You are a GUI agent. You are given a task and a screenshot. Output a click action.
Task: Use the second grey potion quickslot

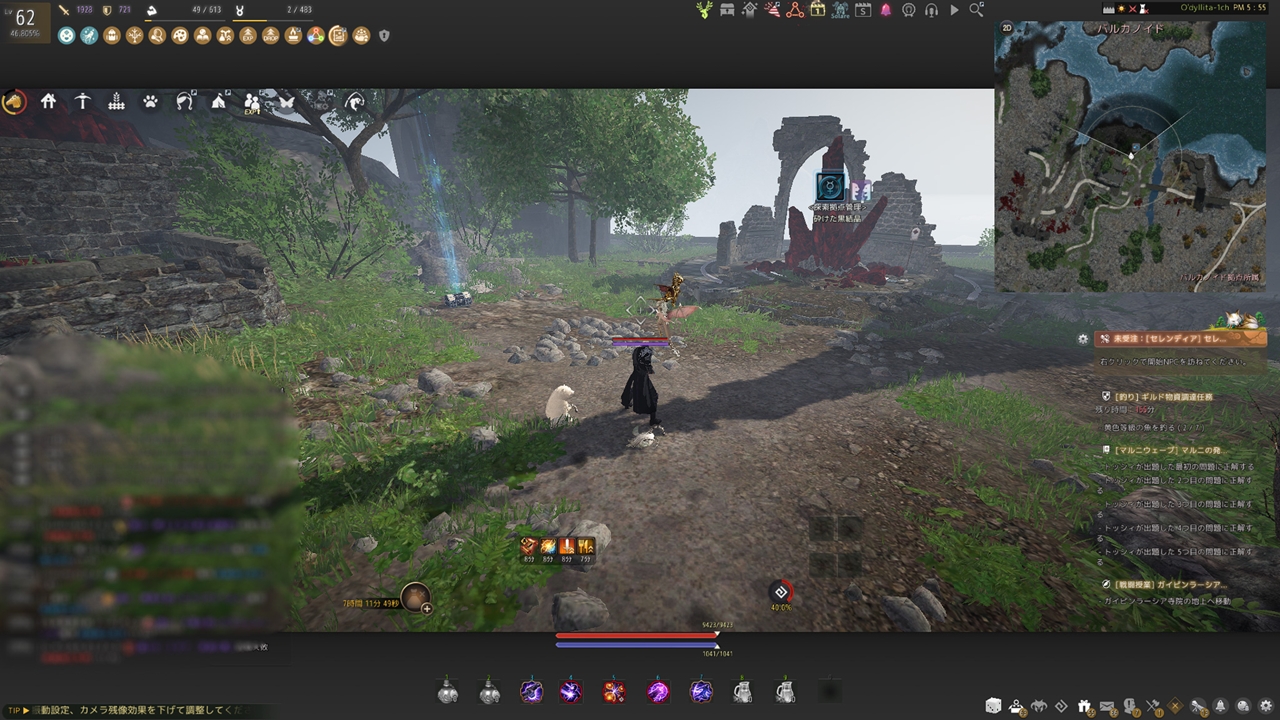pyautogui.click(x=489, y=691)
